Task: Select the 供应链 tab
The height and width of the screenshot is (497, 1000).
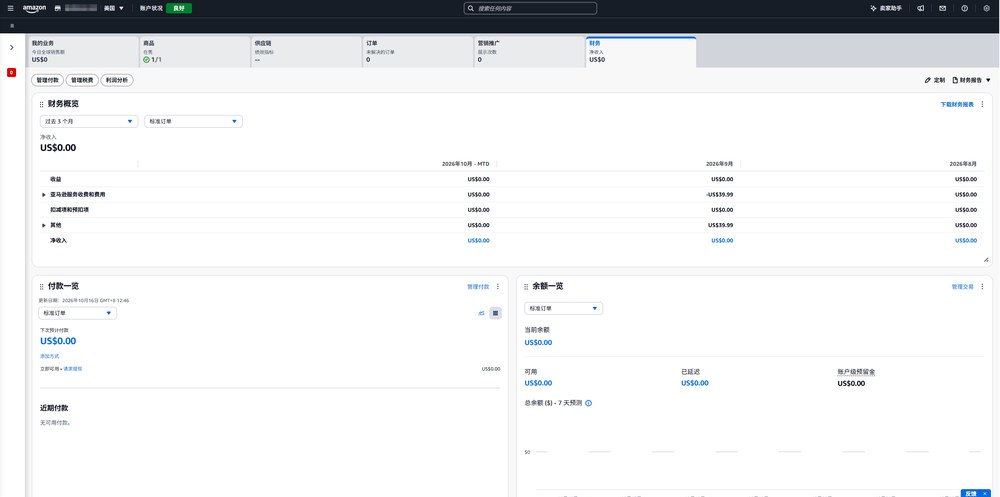Action: click(307, 52)
